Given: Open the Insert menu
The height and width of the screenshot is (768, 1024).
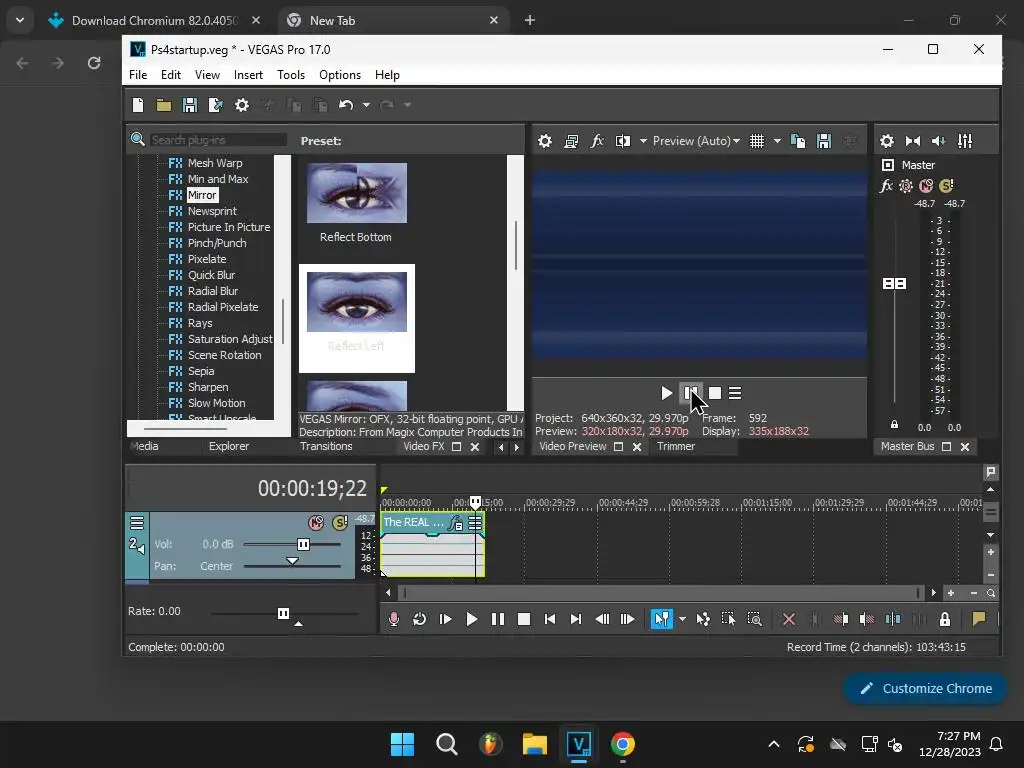Looking at the screenshot, I should tap(248, 75).
